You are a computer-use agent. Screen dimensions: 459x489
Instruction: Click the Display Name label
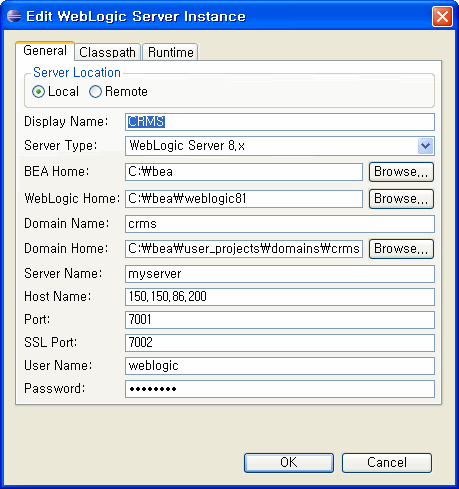coord(66,122)
